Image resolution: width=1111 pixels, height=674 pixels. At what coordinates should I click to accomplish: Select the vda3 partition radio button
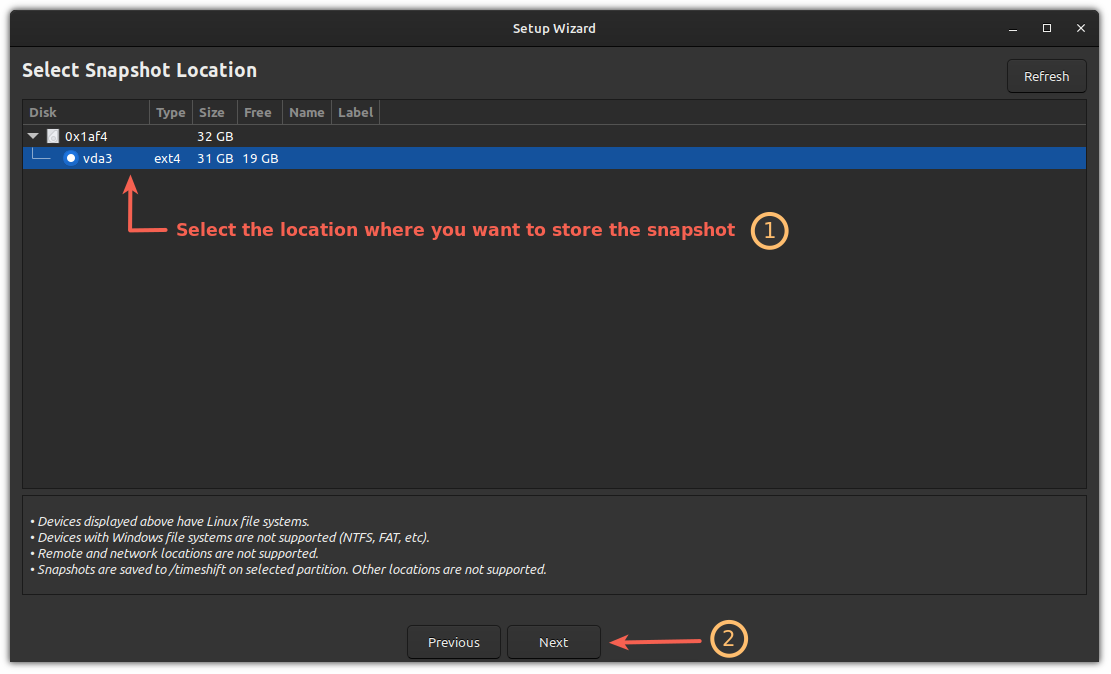(x=71, y=158)
